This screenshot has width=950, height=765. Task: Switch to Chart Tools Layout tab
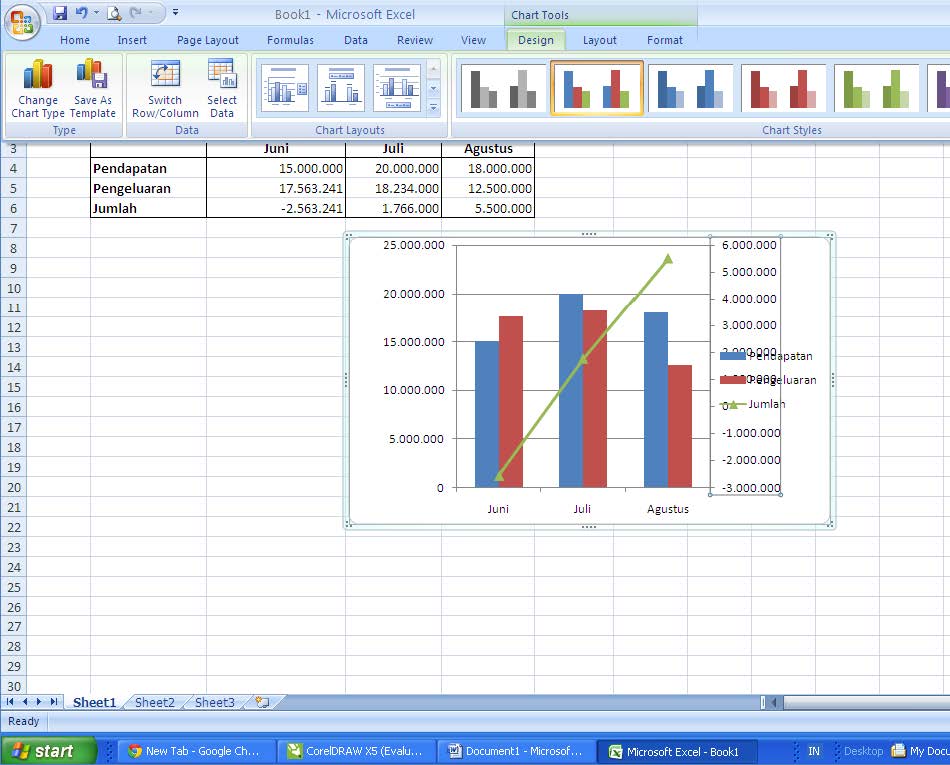coord(600,40)
